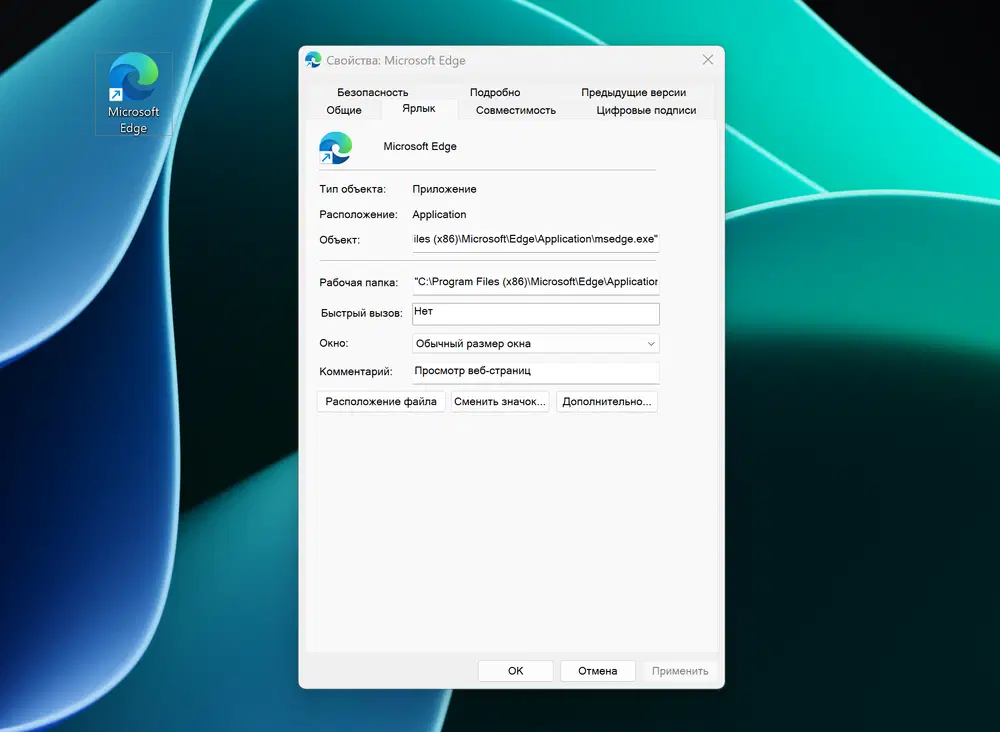Open the Дополнительно settings button
The image size is (1000, 732).
607,402
